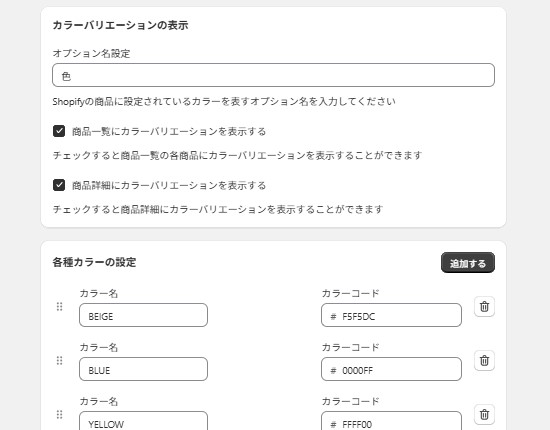Uncheck 商品一覧にカラーバリエーションを表示する checkbox
The height and width of the screenshot is (430, 550).
59,131
